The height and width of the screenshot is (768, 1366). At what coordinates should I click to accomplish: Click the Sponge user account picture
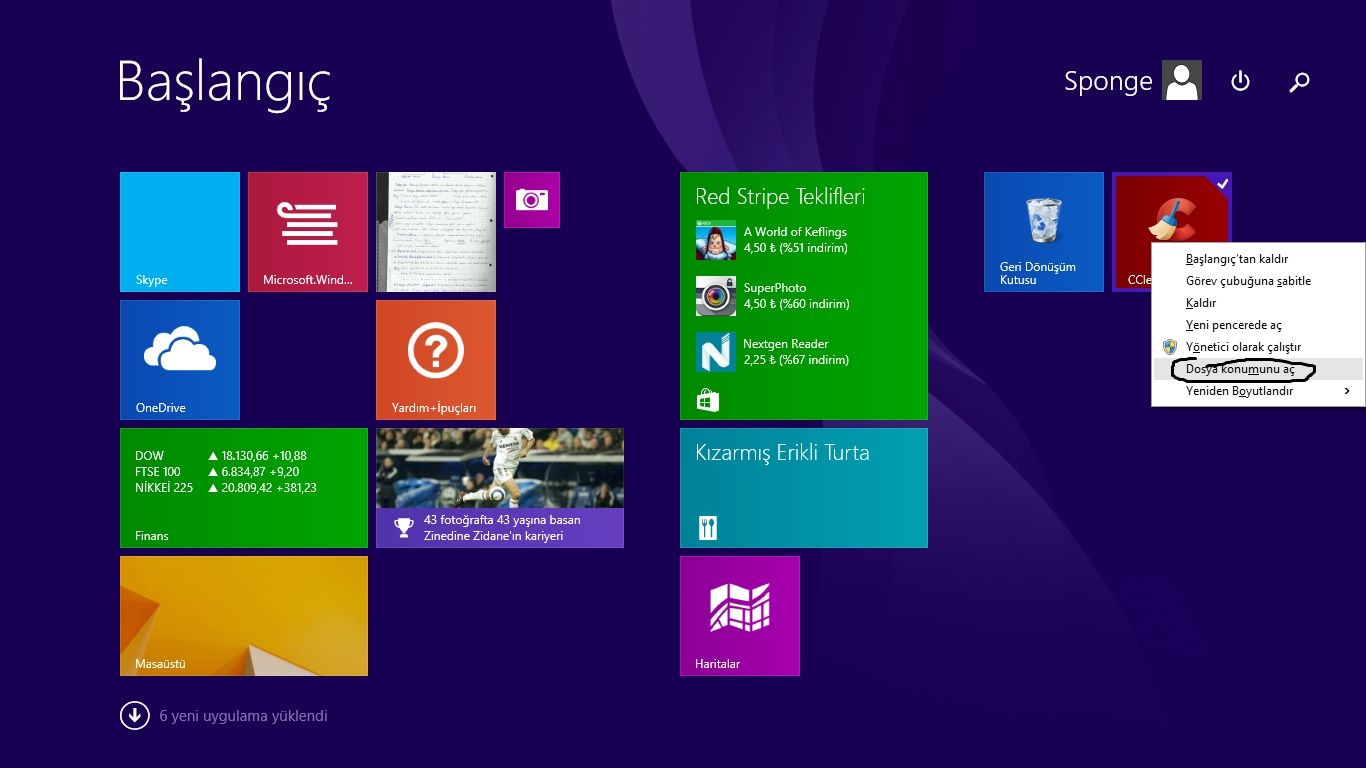[x=1182, y=80]
